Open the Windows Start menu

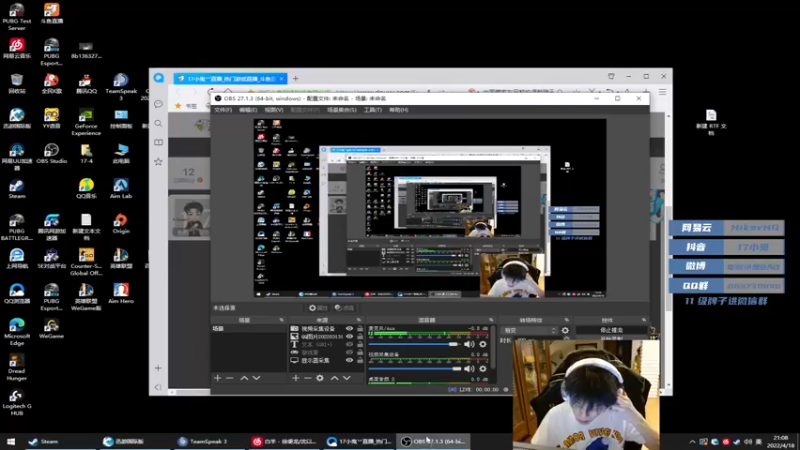pyautogui.click(x=11, y=441)
